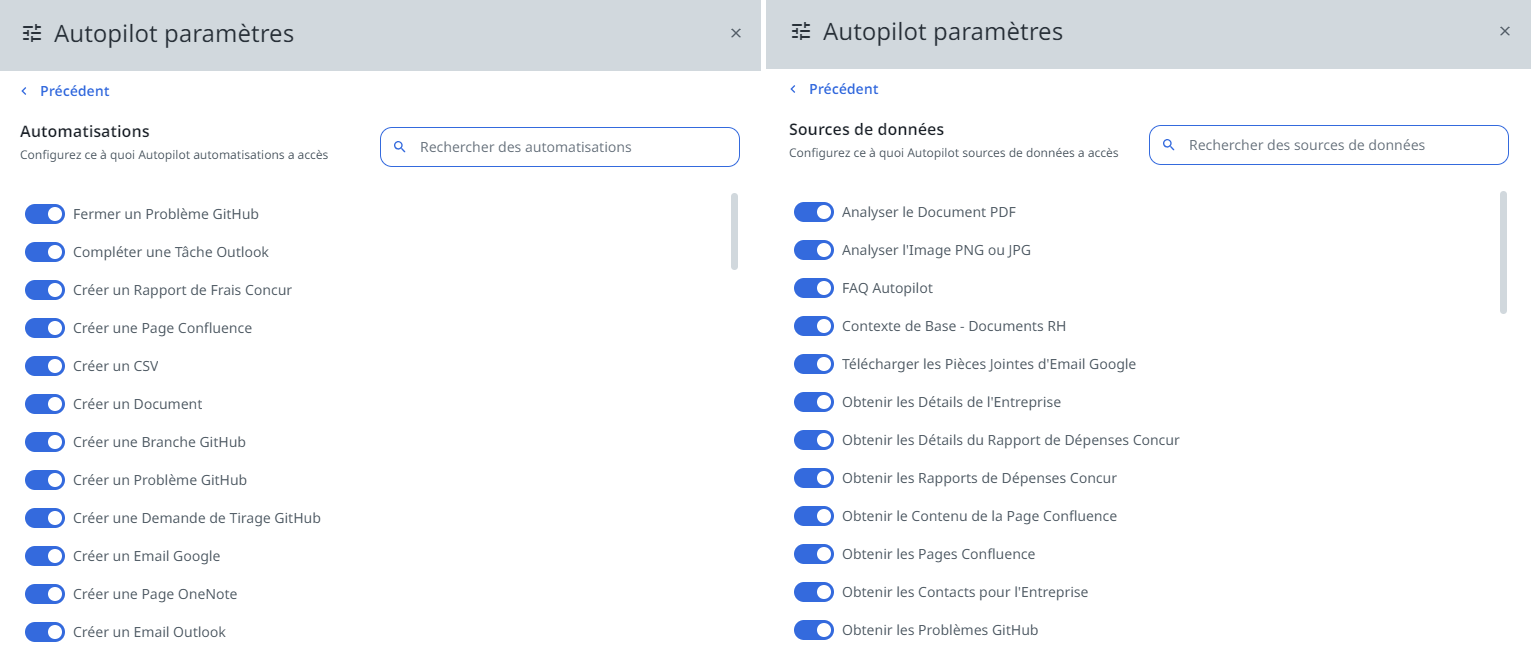Click the Rechercher des sources de données field
The height and width of the screenshot is (661, 1531).
[1328, 144]
